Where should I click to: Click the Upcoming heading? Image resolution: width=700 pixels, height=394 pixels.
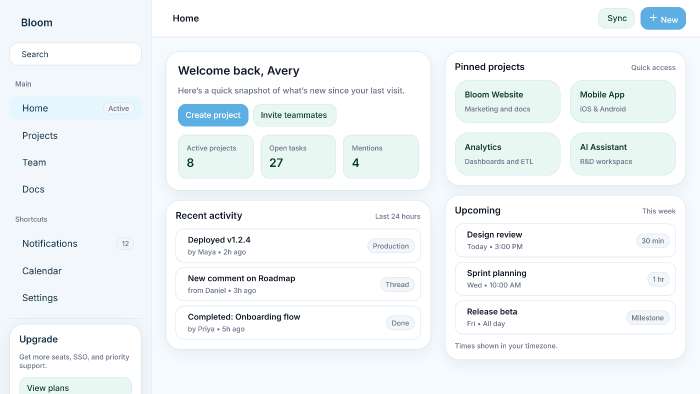click(x=477, y=210)
